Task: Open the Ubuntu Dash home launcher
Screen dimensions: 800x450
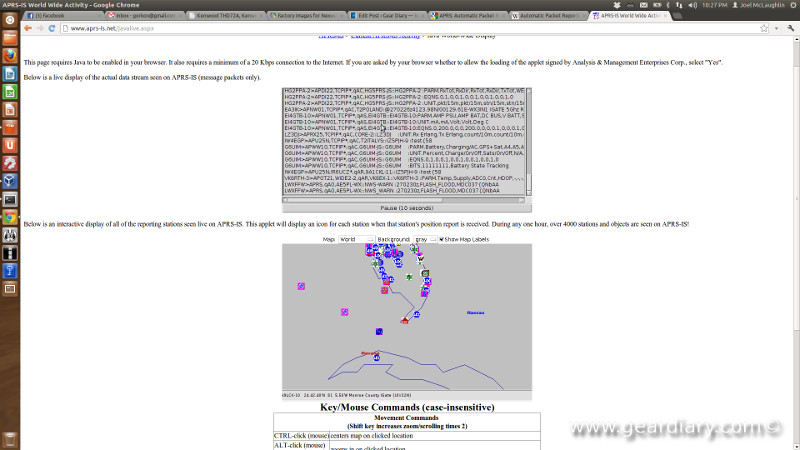Action: [10, 20]
